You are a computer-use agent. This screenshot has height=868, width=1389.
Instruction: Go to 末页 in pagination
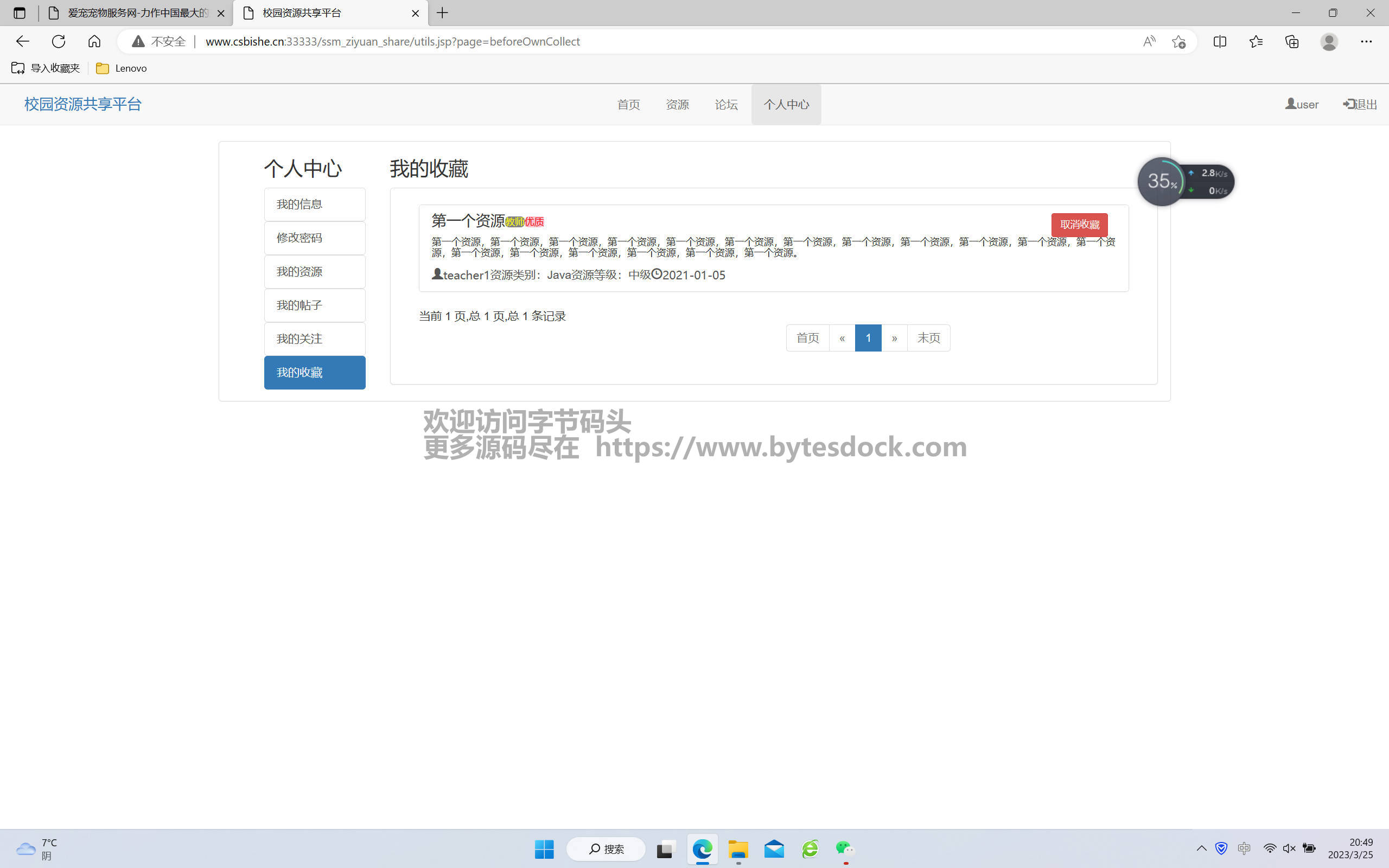[x=928, y=337]
